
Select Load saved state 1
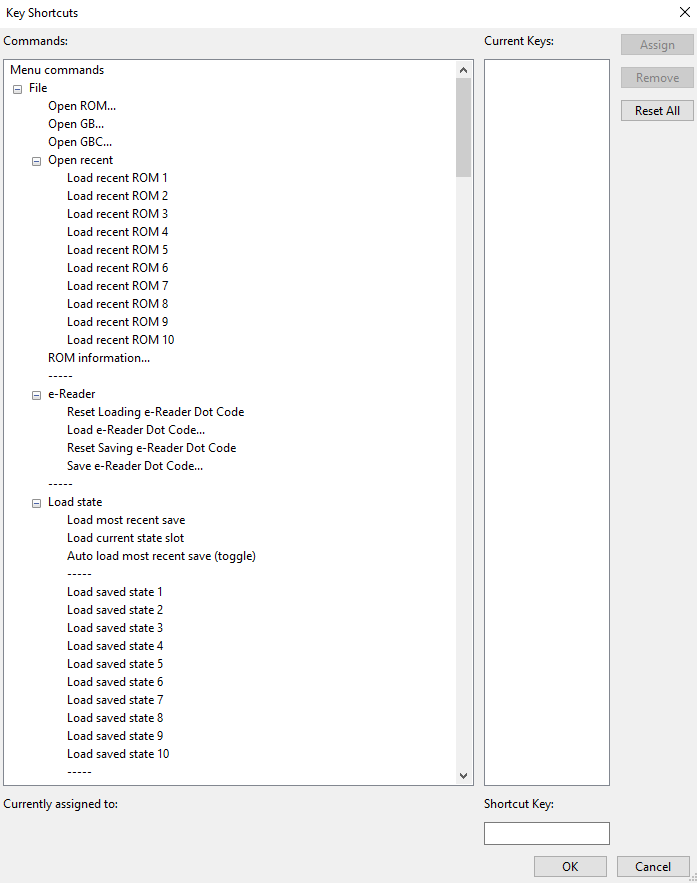point(114,592)
